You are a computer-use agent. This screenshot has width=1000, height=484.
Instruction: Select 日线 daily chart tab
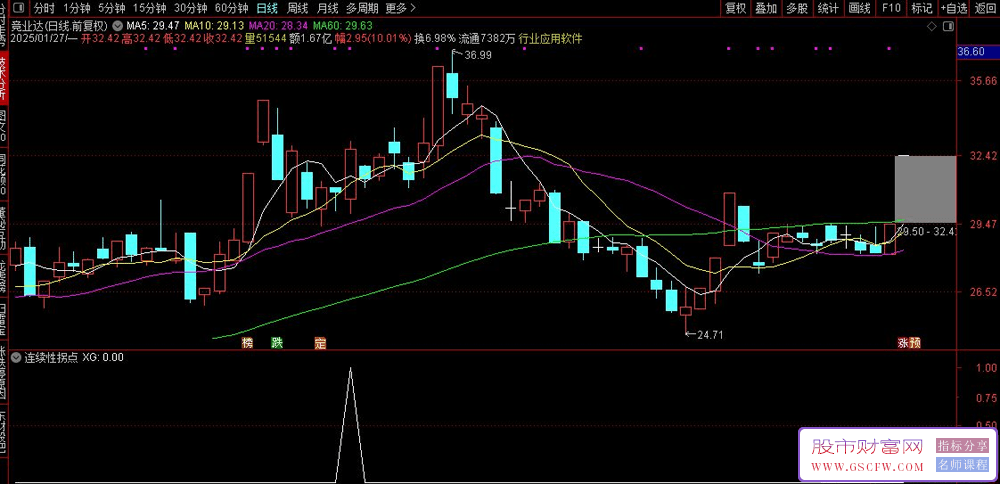(x=267, y=8)
